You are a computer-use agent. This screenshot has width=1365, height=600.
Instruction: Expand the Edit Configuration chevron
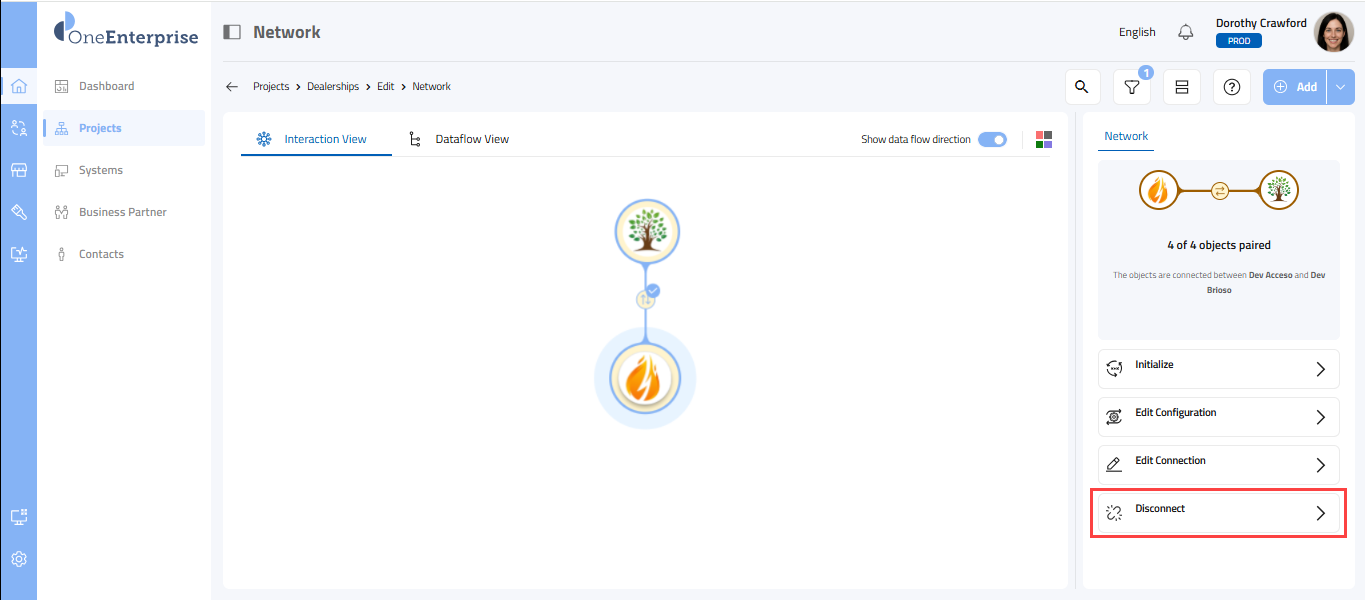tap(1320, 417)
